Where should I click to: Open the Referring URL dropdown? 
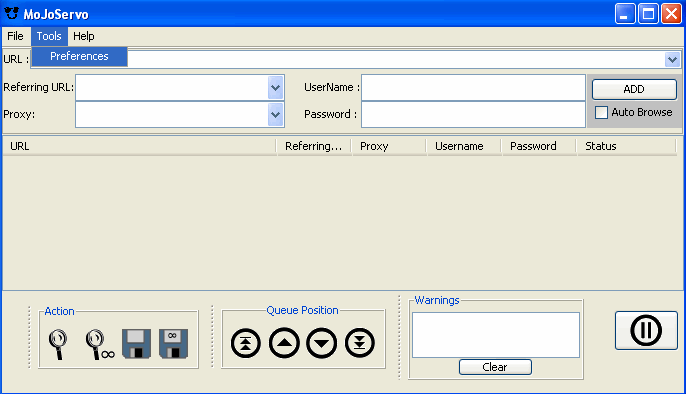coord(275,87)
